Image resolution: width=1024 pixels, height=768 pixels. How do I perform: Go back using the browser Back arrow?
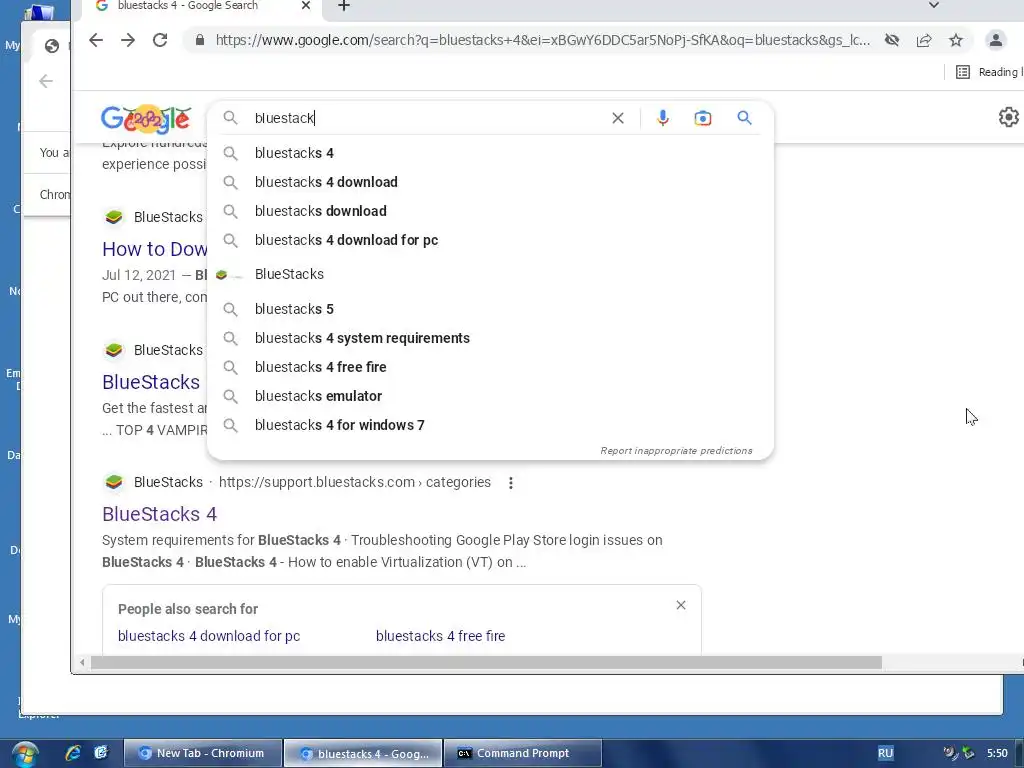[96, 40]
